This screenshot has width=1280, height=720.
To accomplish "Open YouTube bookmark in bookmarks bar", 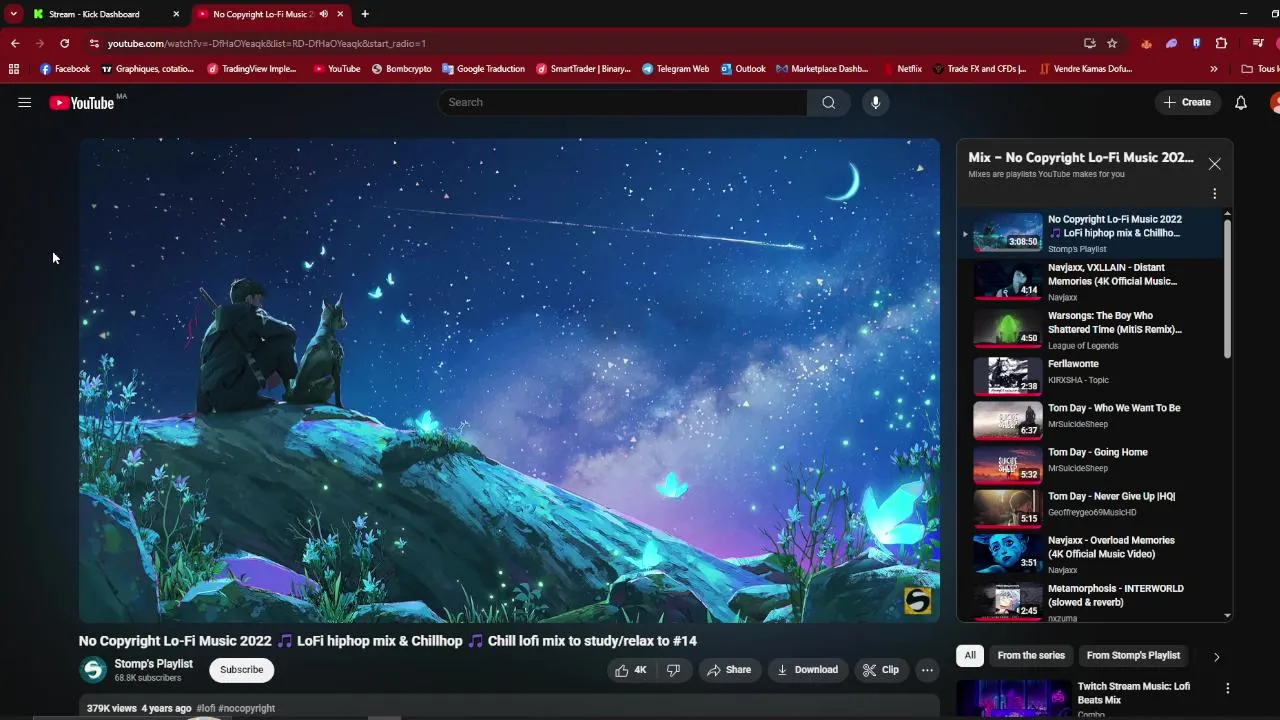I will [337, 69].
